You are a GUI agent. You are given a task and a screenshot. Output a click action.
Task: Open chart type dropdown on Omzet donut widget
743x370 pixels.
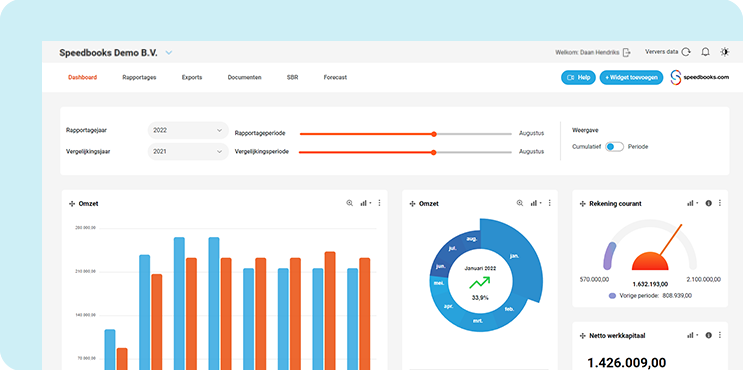pos(535,203)
